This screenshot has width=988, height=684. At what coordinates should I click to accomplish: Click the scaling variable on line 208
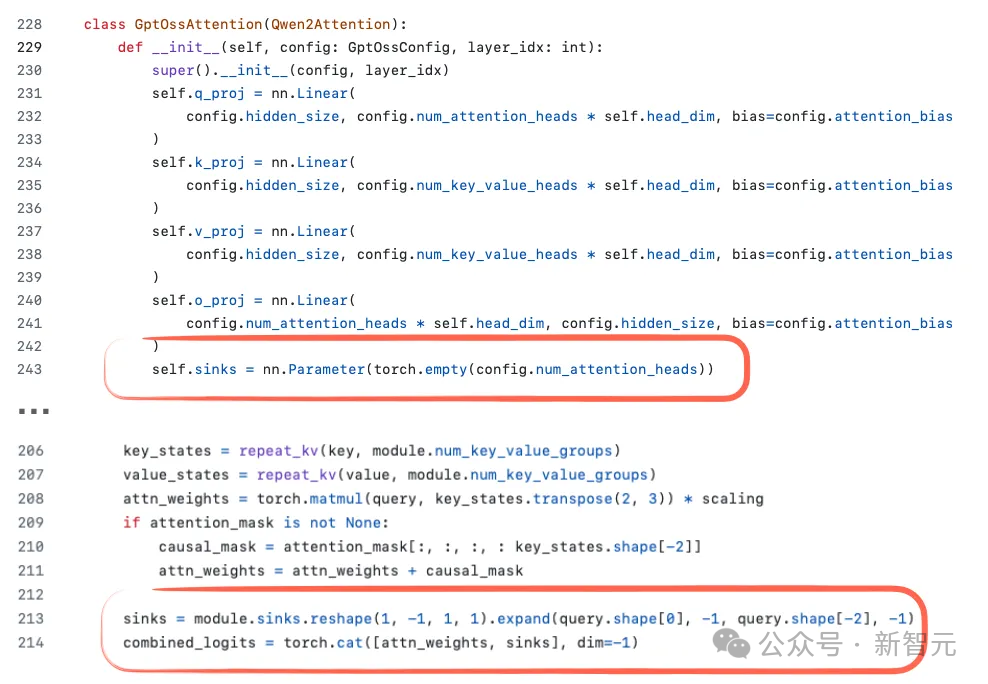coord(732,499)
